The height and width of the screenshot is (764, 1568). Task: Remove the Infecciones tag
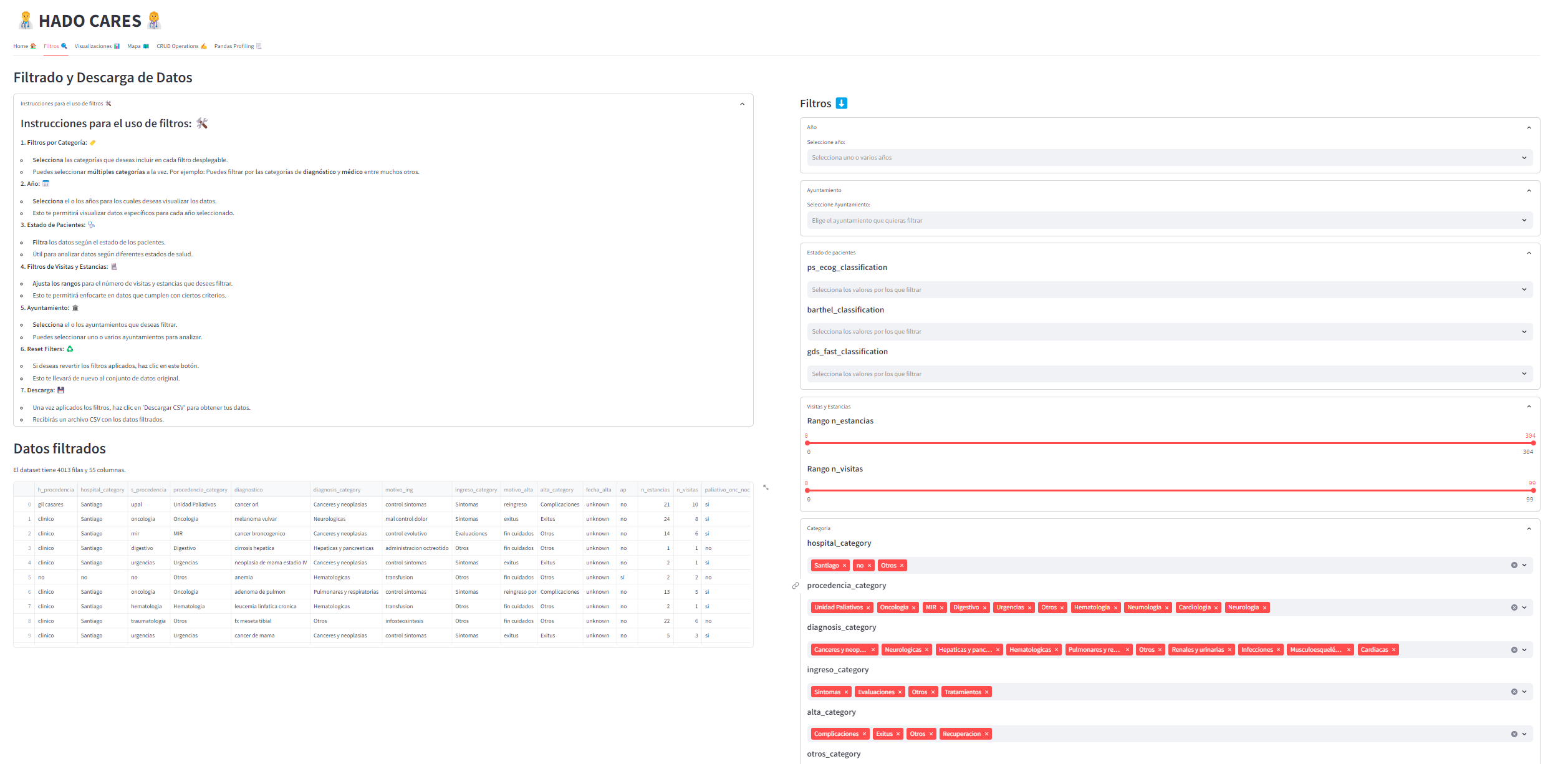(1278, 650)
